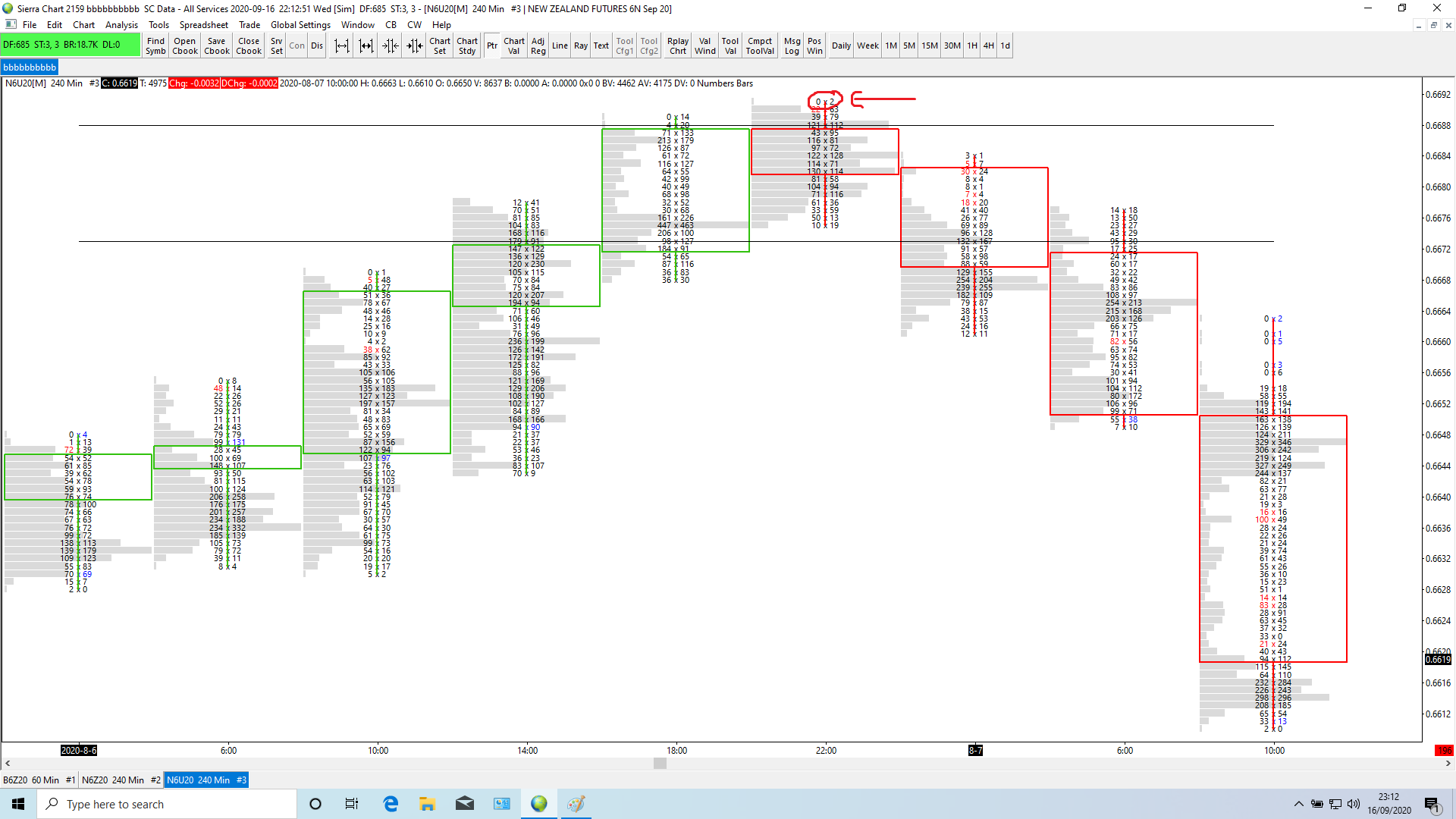Click the fourth spacing icon with bold arrows
Image resolution: width=1456 pixels, height=819 pixels.
click(x=415, y=45)
